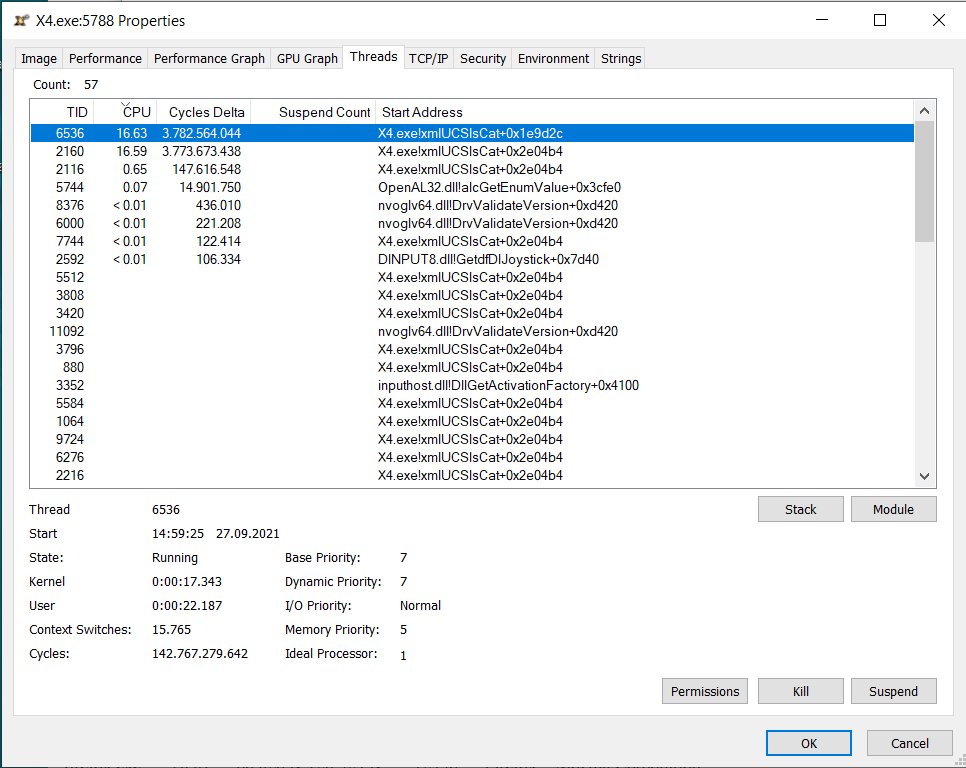Screen dimensions: 966x768
Task: Click the scrollbar down arrow in thread list
Action: point(924,476)
